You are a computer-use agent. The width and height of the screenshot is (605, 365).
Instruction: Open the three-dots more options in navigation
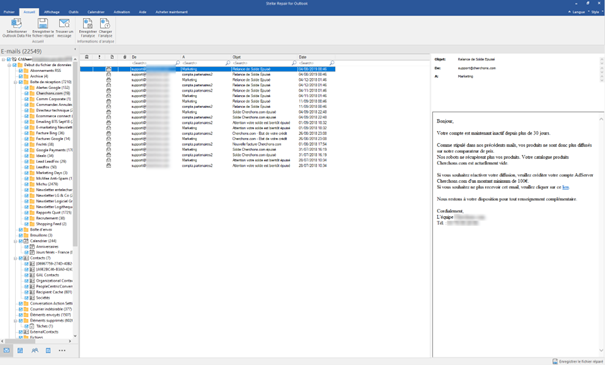click(x=62, y=350)
